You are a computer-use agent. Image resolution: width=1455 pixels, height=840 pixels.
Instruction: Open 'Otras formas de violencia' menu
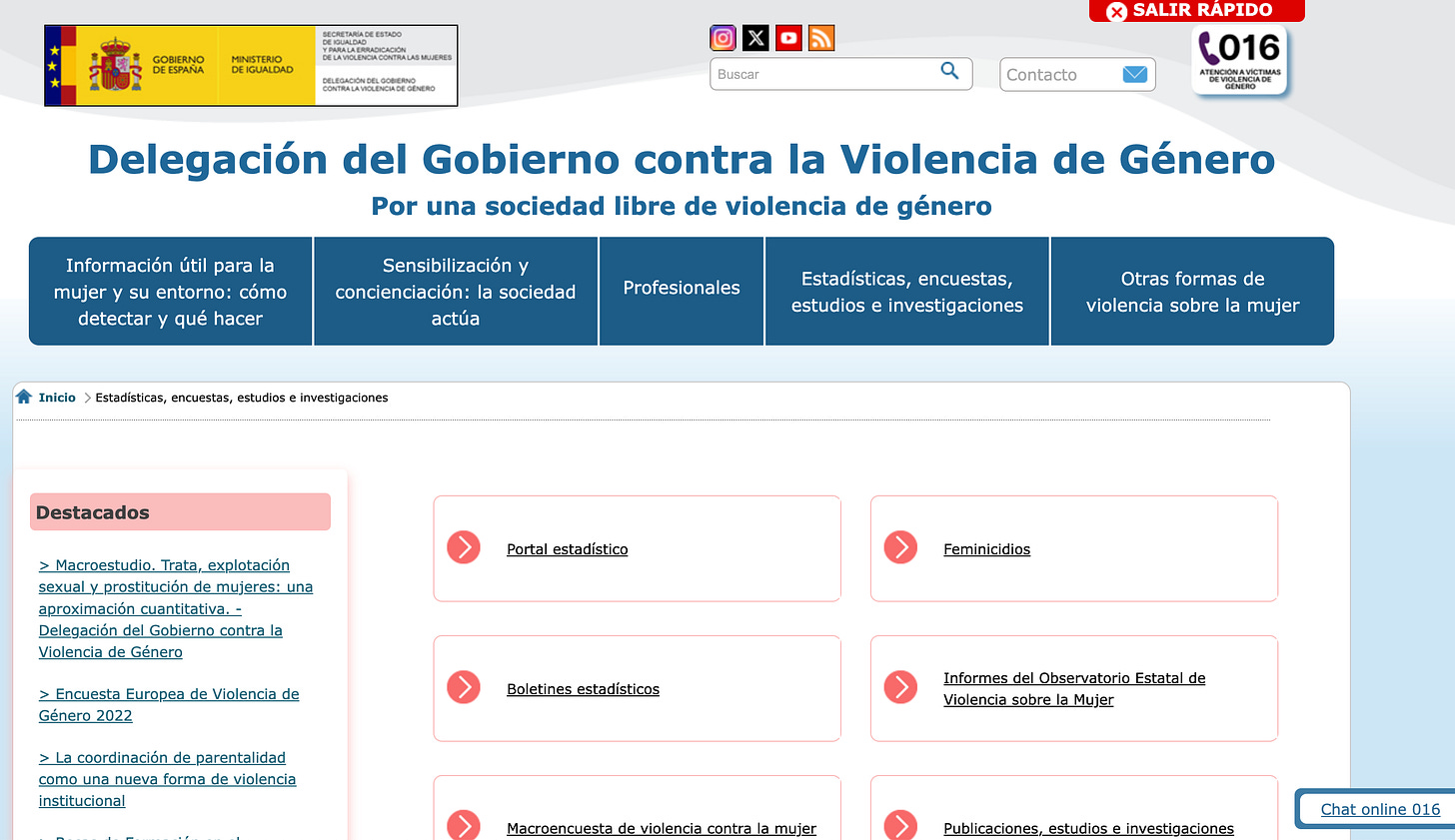(1192, 292)
